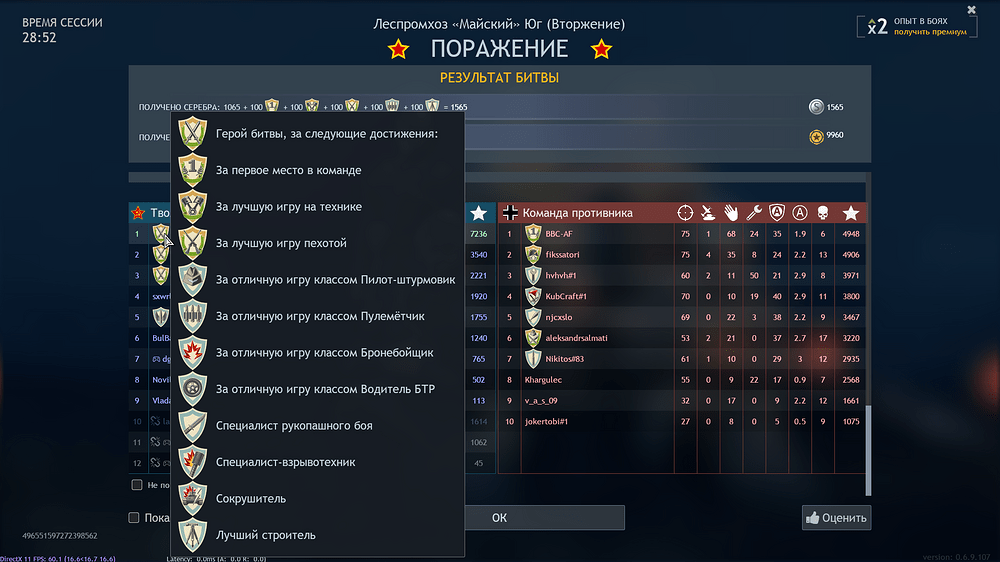Select player BBC-AF in enemy team
1000x562 pixels.
point(559,234)
